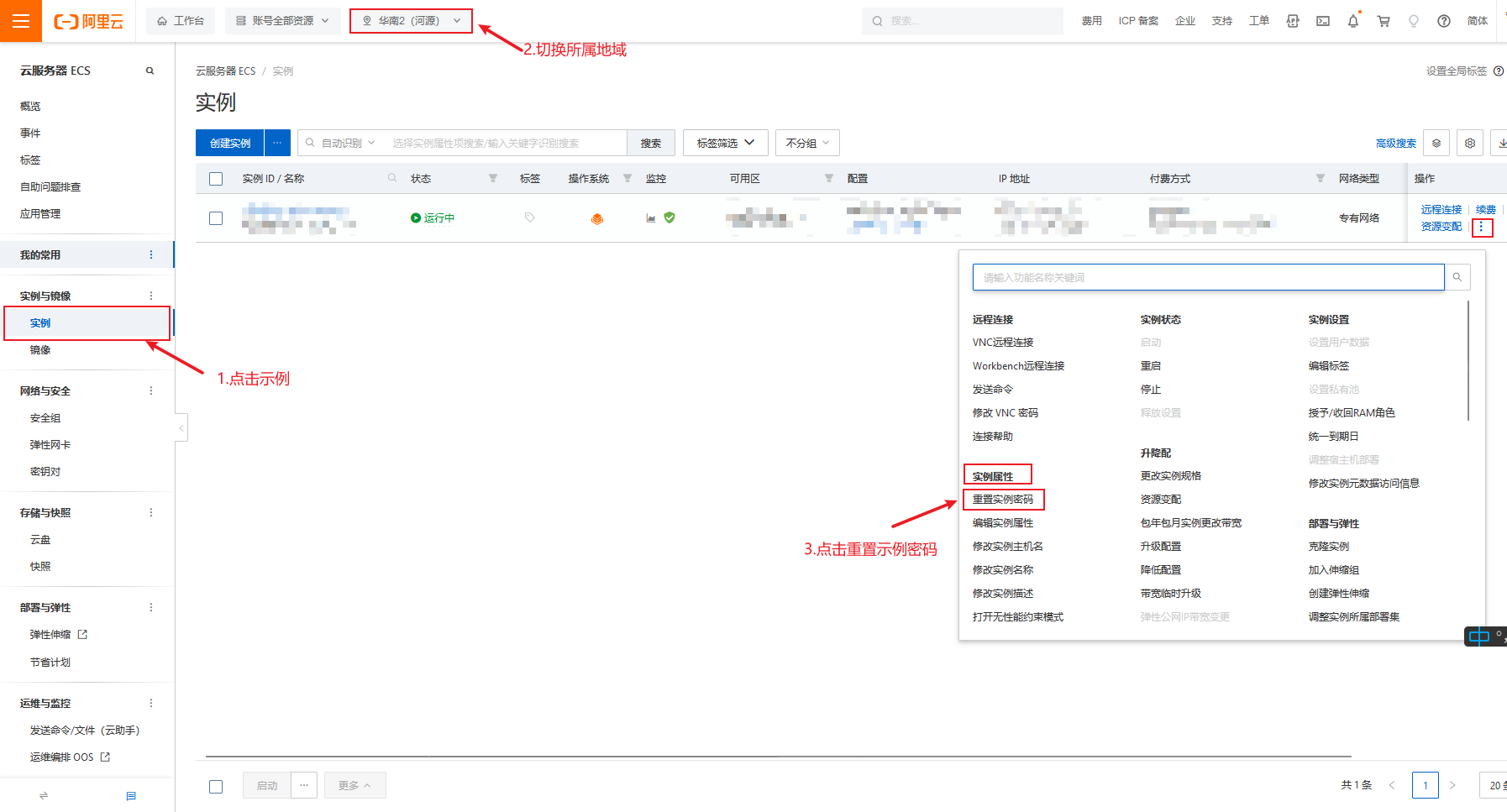Open 镜像 in the sidebar
The width and height of the screenshot is (1507, 812).
40,350
